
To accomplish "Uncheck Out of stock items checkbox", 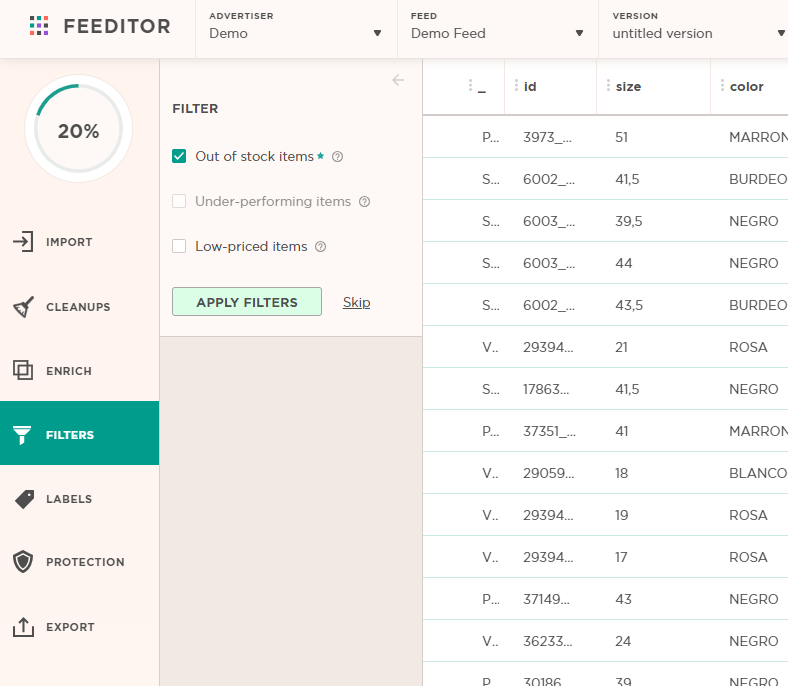I will (179, 156).
